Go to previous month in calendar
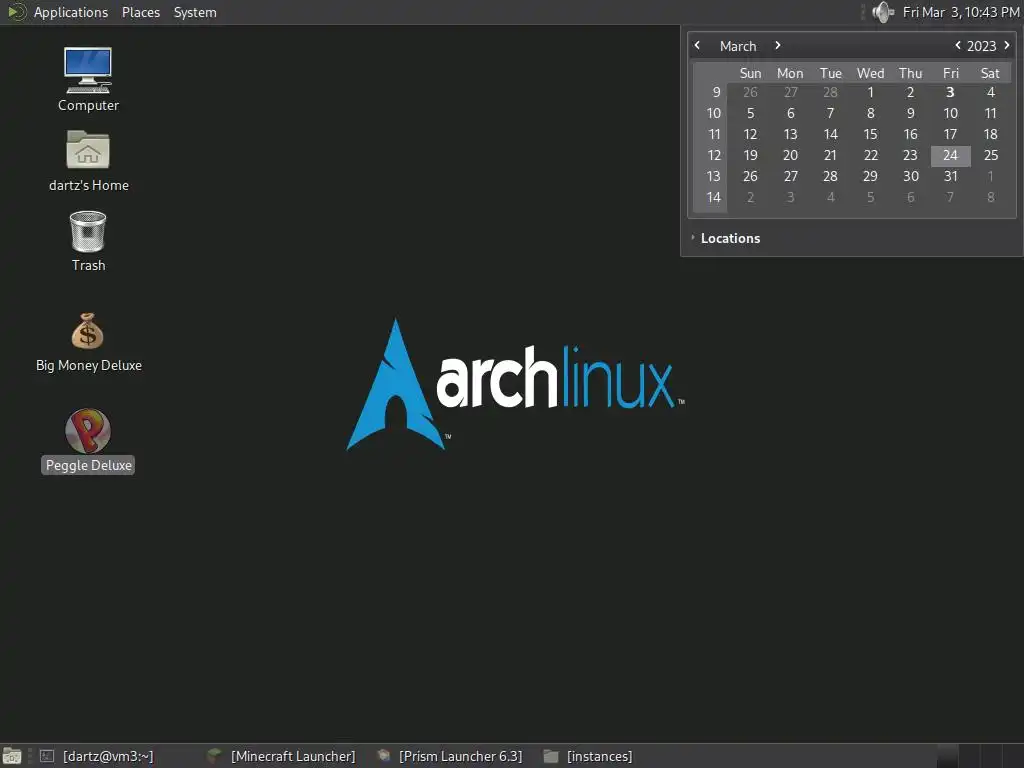 [x=697, y=45]
